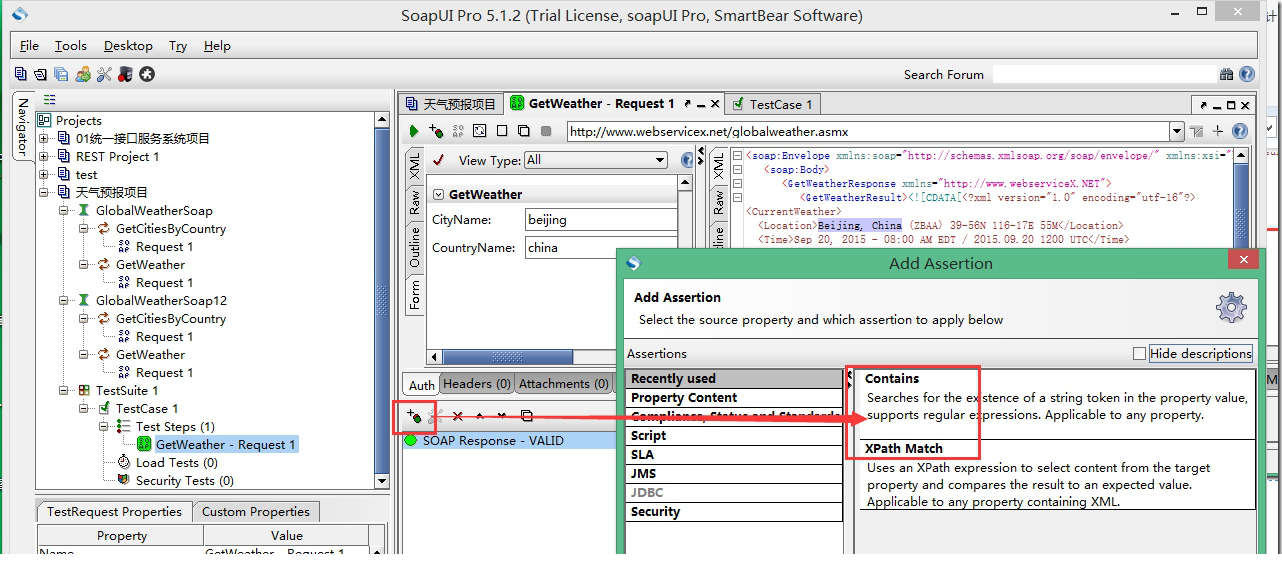Open the Tools menu
This screenshot has height=576, width=1282.
pos(70,45)
